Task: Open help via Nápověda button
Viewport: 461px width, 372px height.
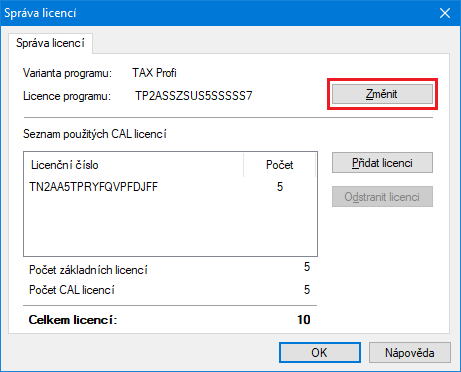Action: [410, 352]
